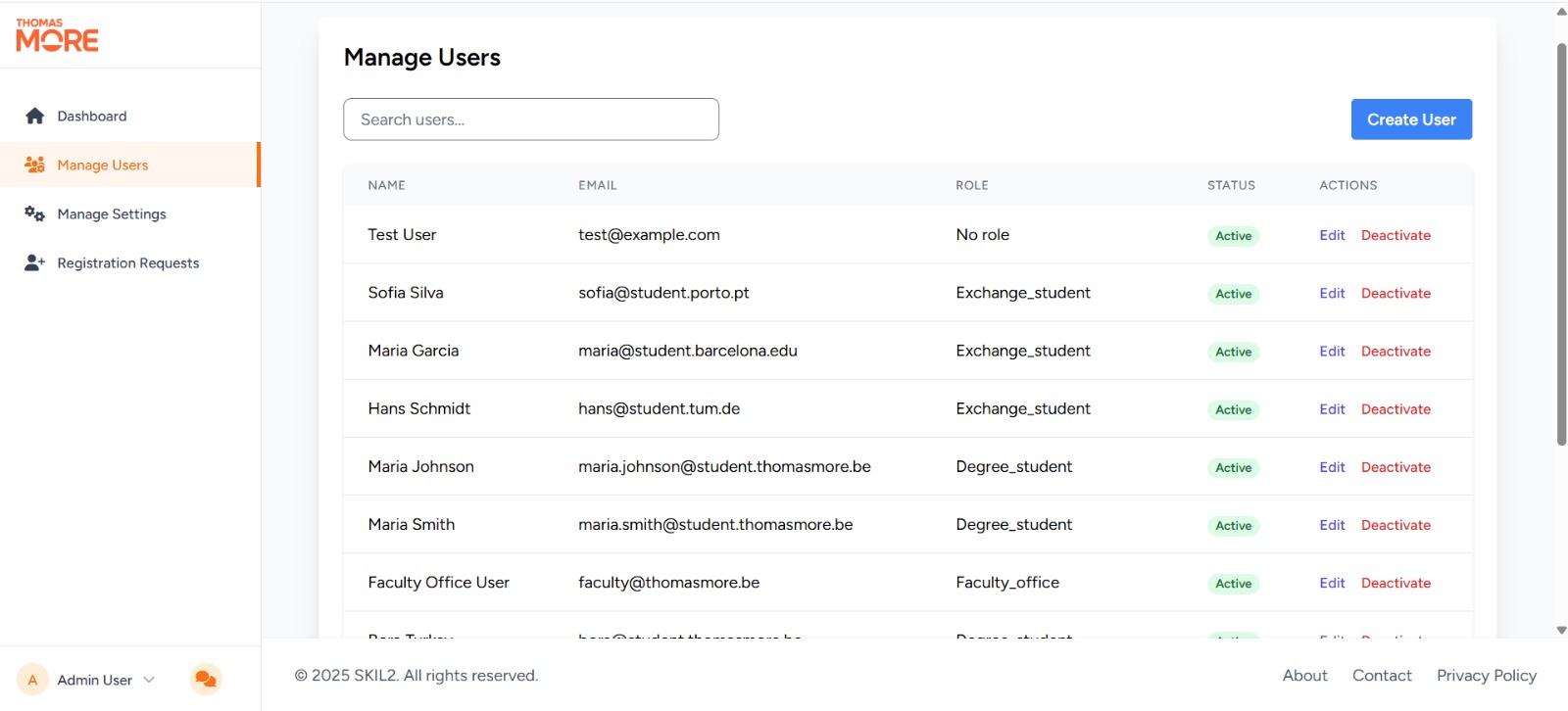The height and width of the screenshot is (711, 1568).
Task: Edit Sofia Silva's account
Action: tap(1332, 293)
